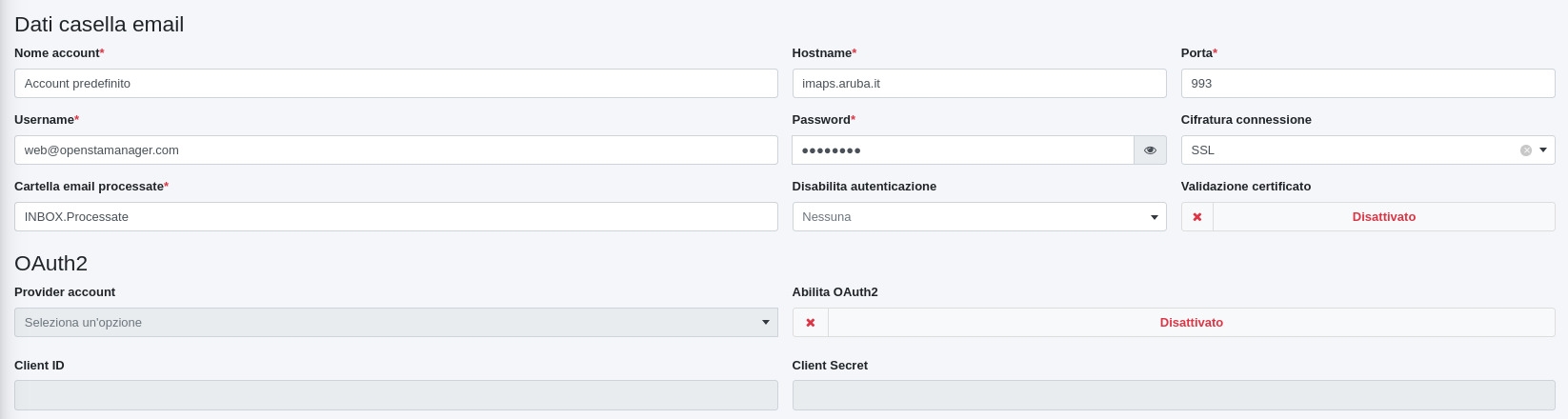Enable the Abilita OAuth2 toggle
Screen dimensions: 1568x419
(1191, 323)
